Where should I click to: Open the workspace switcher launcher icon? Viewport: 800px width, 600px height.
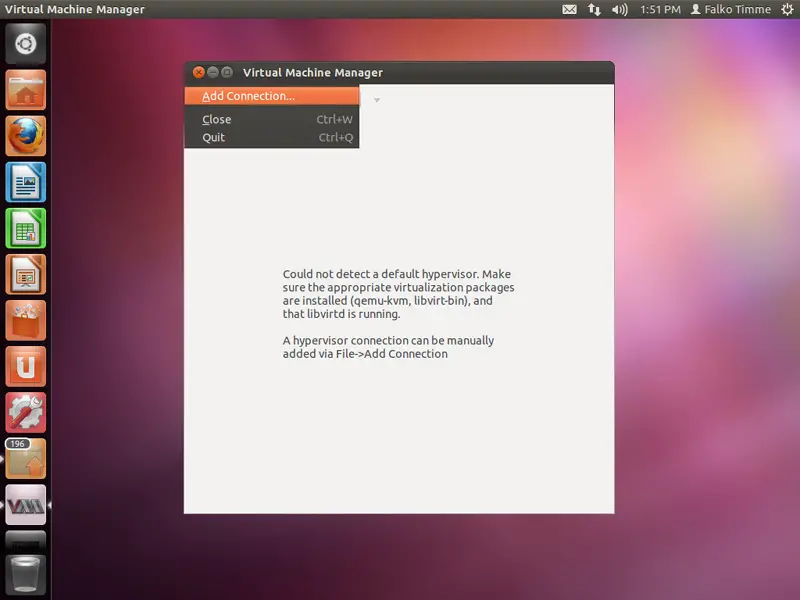26,540
